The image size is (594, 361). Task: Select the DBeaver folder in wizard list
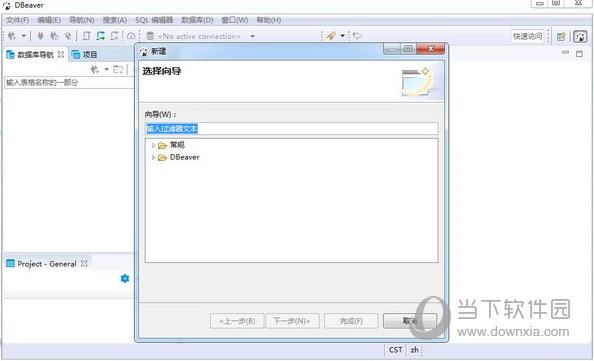tap(184, 157)
